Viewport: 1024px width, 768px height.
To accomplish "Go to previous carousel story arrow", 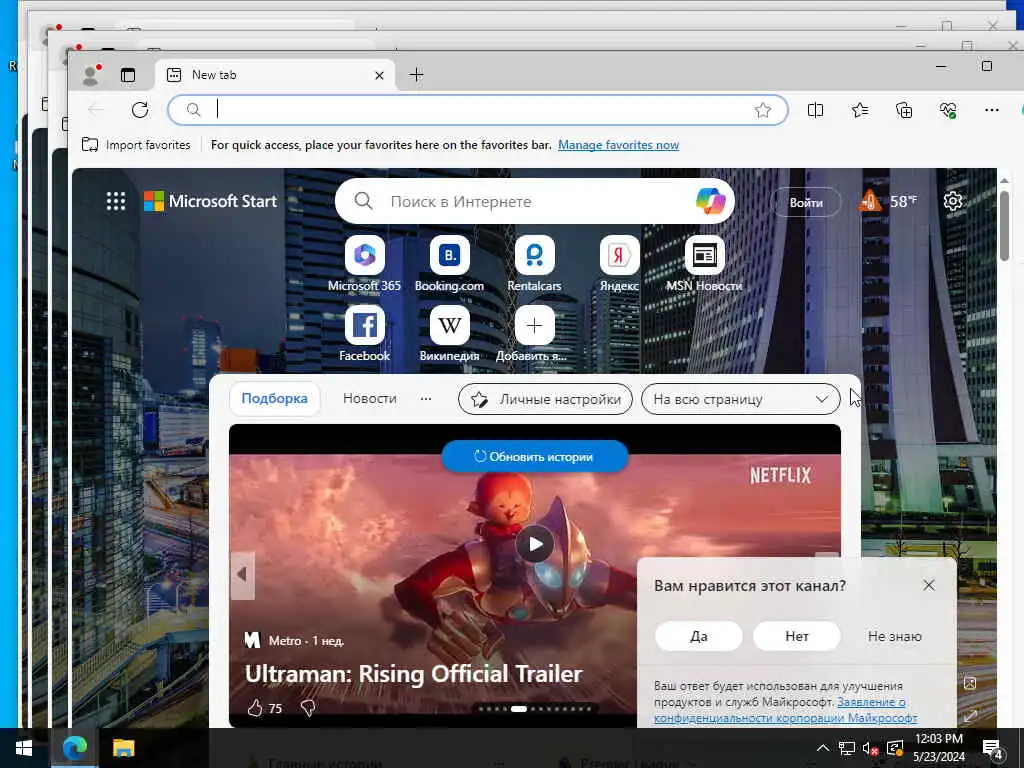I will 242,575.
